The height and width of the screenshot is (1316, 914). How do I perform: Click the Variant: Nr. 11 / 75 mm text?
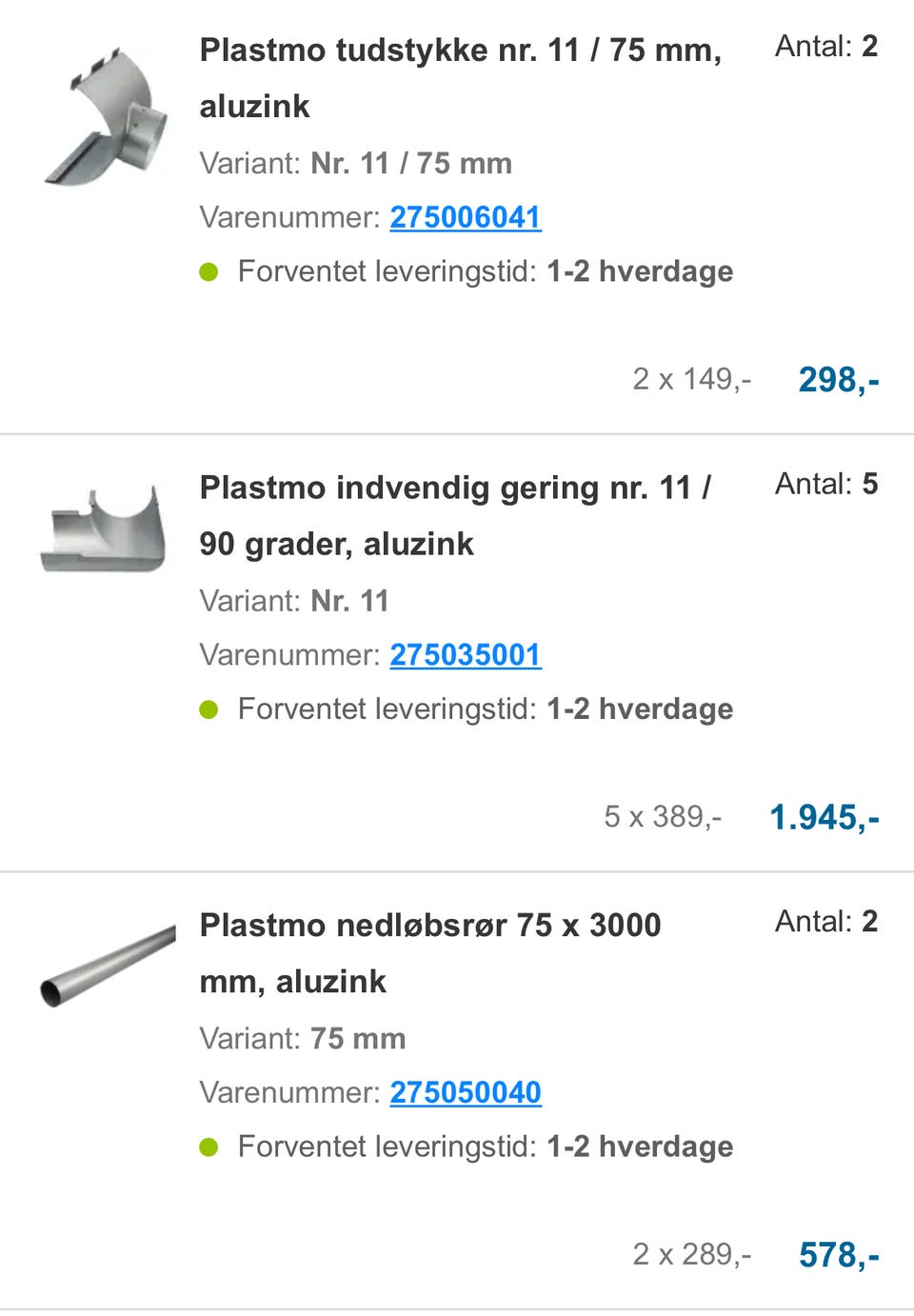point(355,163)
